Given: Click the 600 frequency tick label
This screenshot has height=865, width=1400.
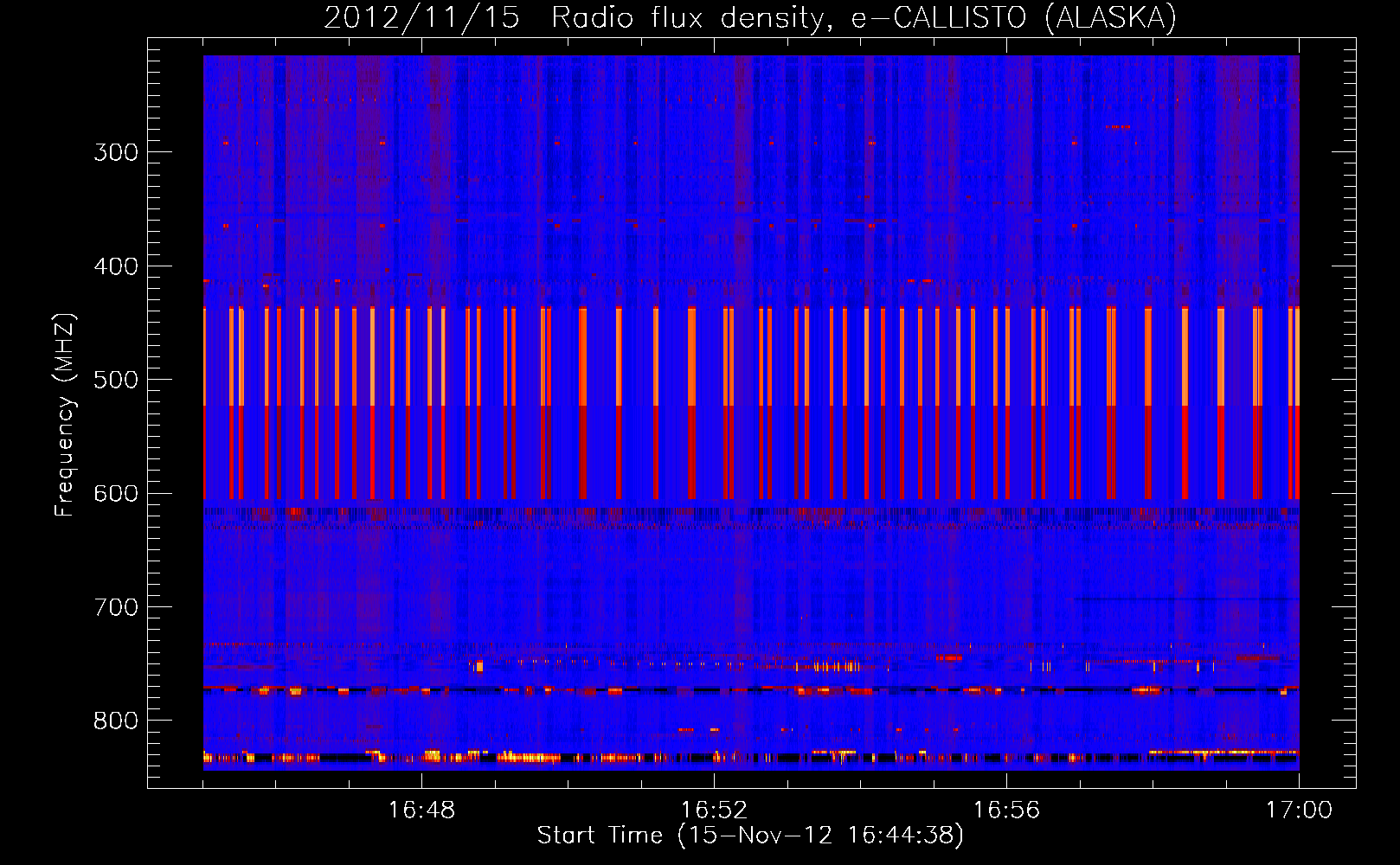Looking at the screenshot, I should click(116, 494).
